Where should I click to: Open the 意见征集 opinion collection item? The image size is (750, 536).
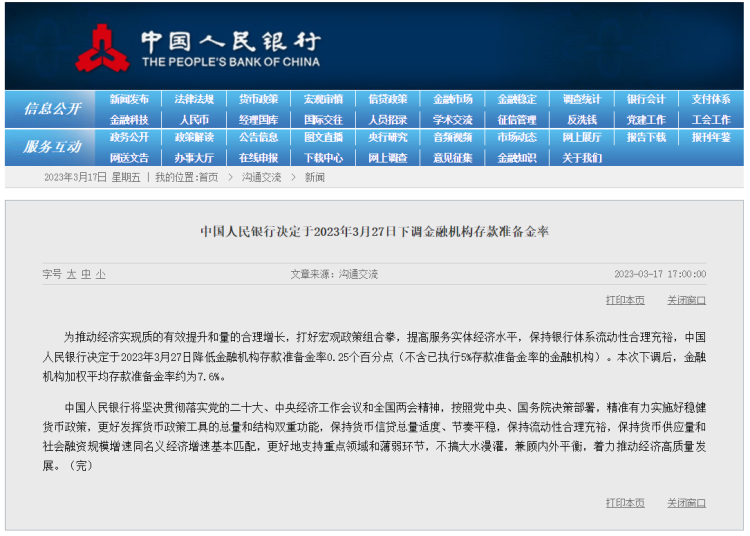click(452, 158)
